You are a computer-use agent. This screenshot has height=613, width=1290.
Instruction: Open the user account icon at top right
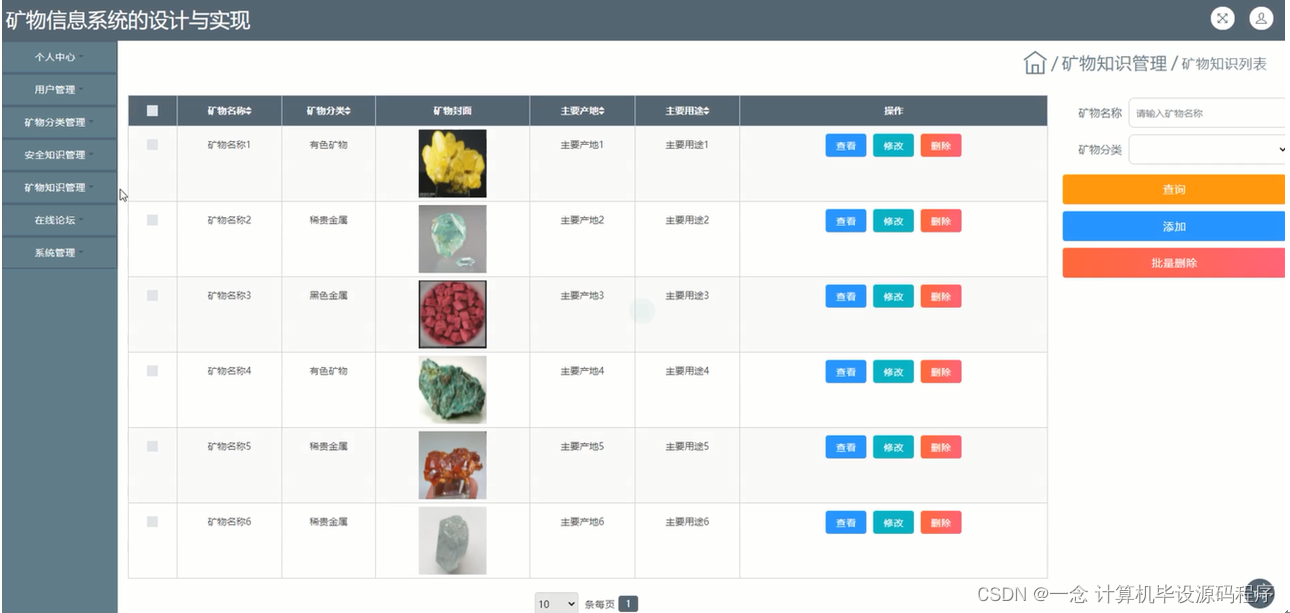coord(1262,18)
